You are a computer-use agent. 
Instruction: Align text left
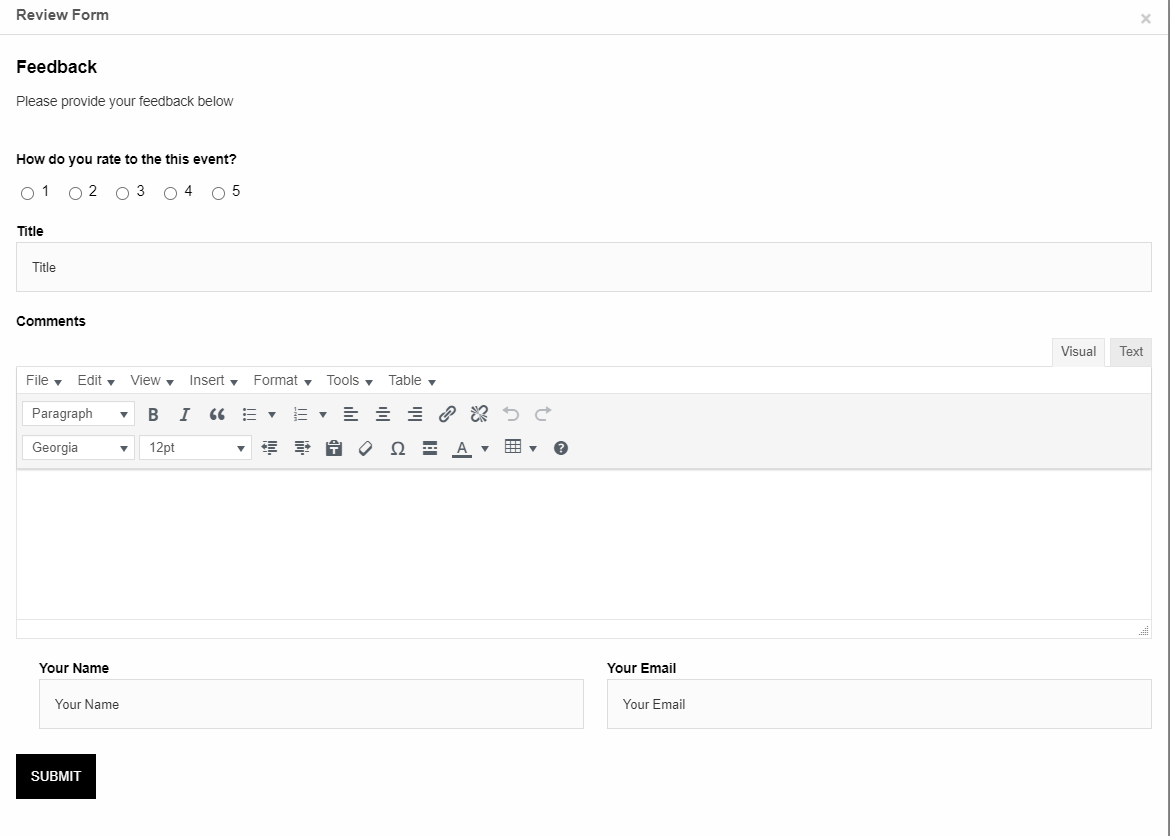[x=351, y=414]
